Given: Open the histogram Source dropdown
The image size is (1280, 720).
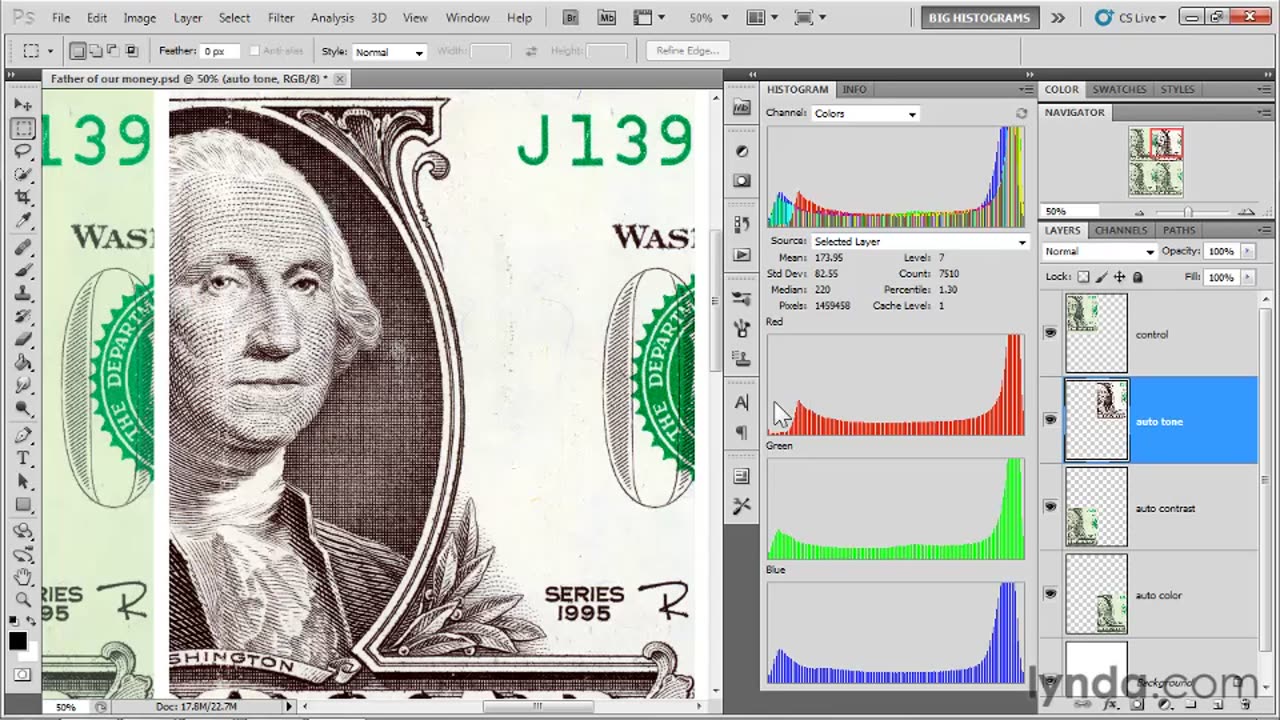Looking at the screenshot, I should coord(920,241).
